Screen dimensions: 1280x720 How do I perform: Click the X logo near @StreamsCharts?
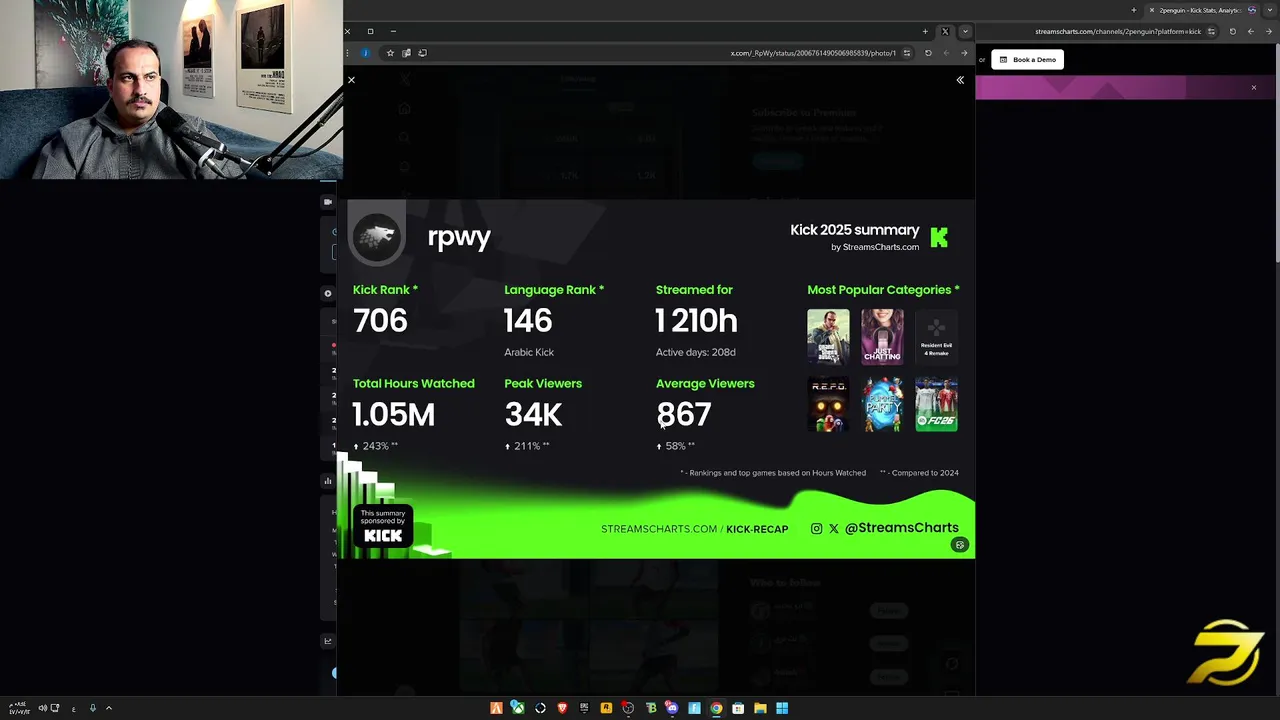[x=834, y=529]
